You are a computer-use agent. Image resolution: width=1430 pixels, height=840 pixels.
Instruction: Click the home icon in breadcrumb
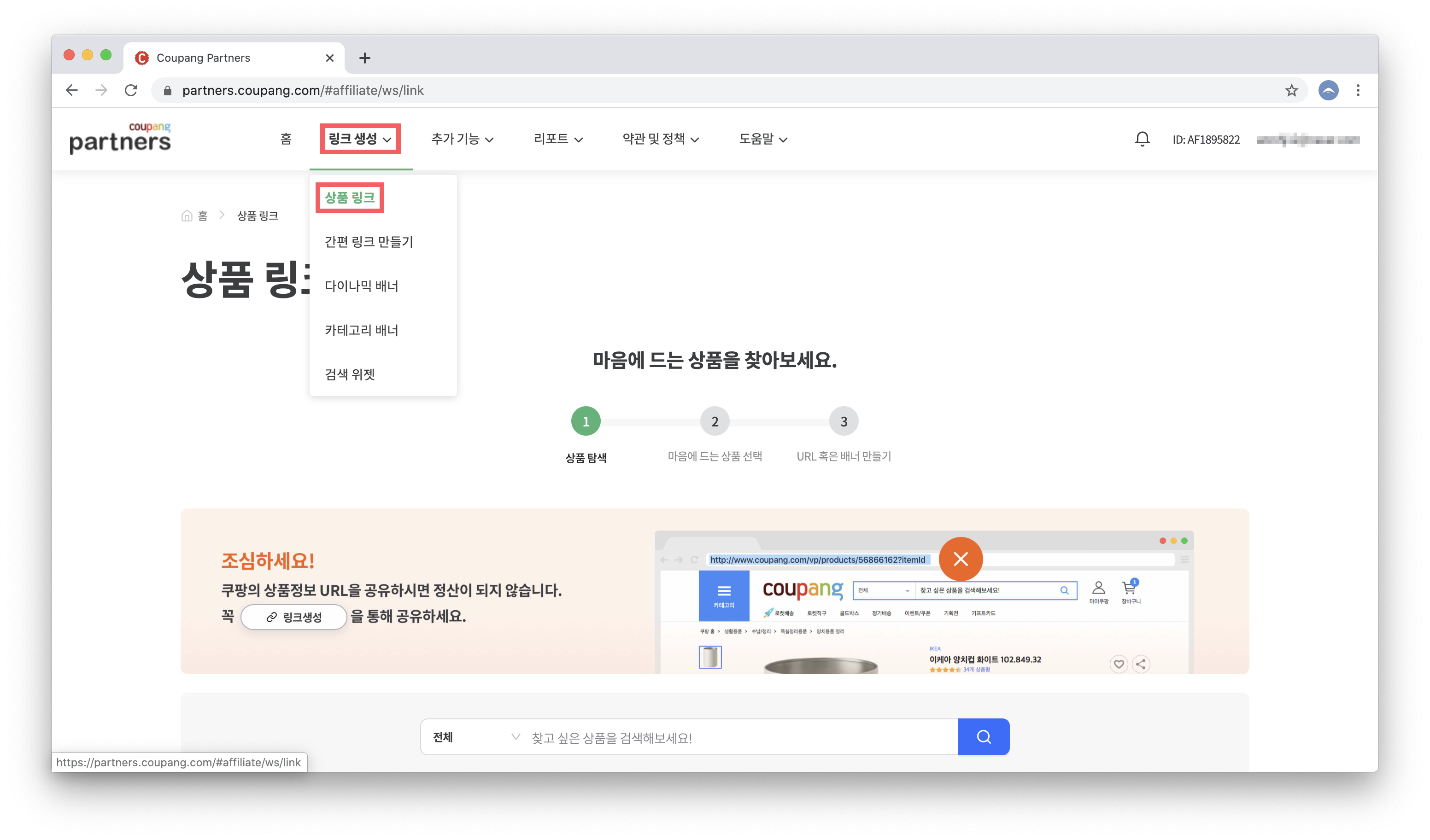(x=187, y=216)
